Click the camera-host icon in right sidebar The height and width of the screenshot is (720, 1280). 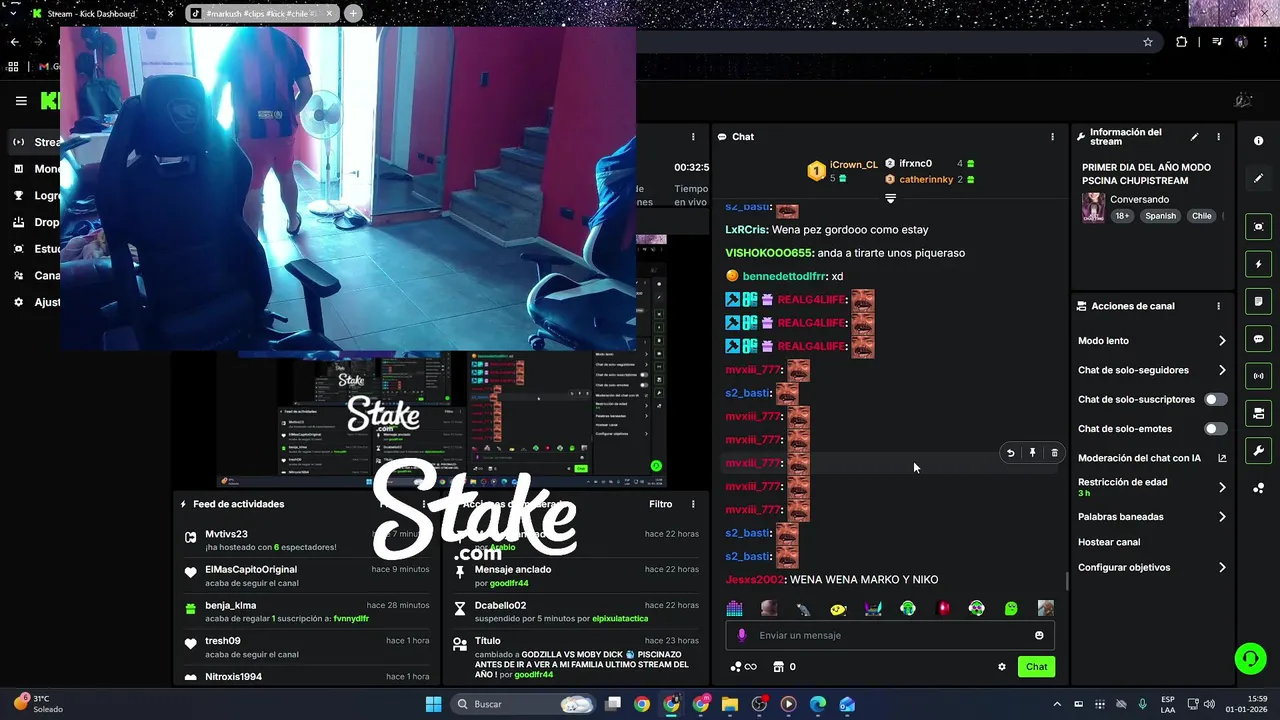[1258, 413]
